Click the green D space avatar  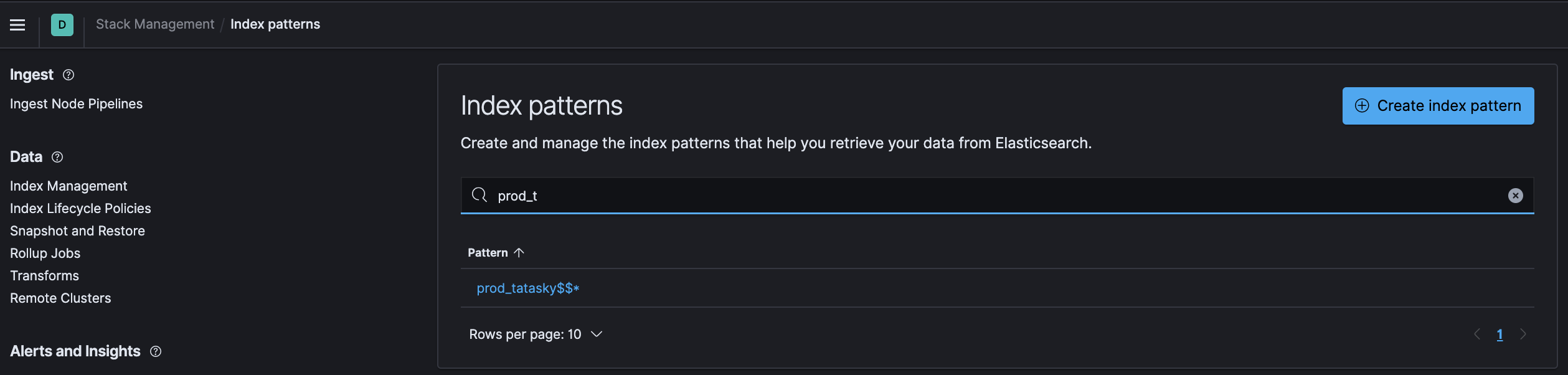click(62, 25)
